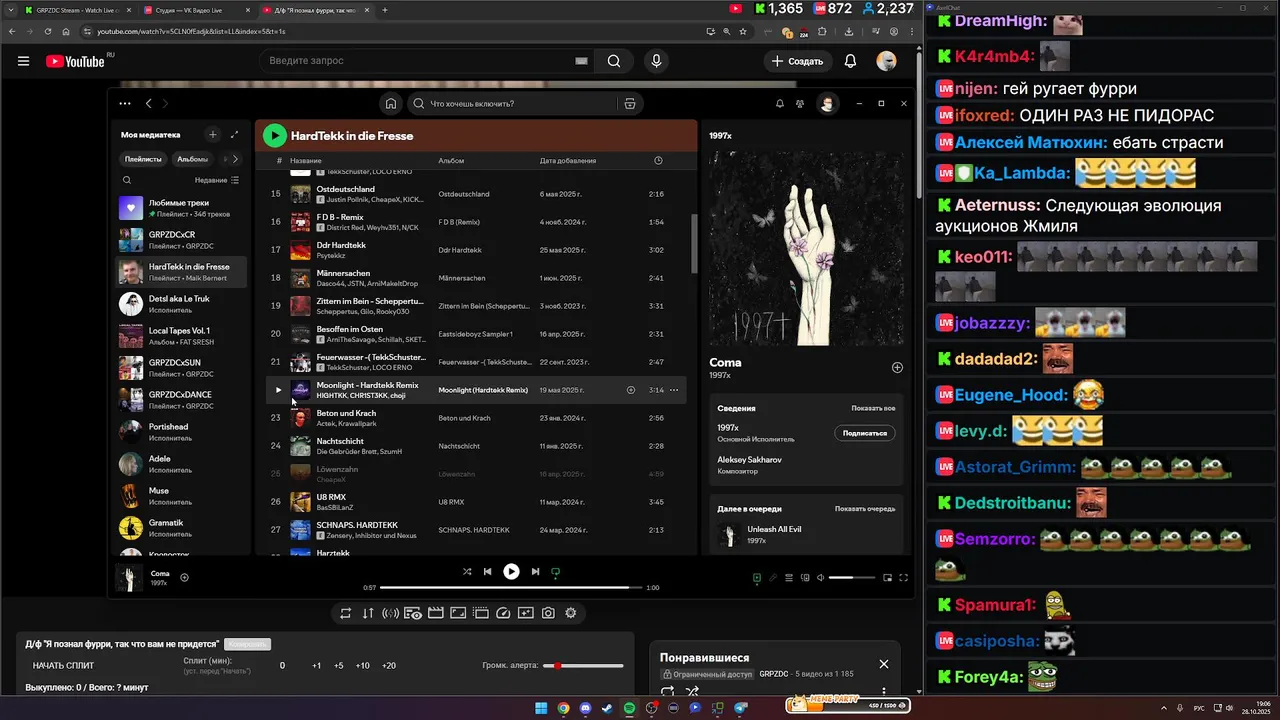Viewport: 1280px width, 720px height.
Task: Open Spotify friend activity icon
Action: (800, 103)
